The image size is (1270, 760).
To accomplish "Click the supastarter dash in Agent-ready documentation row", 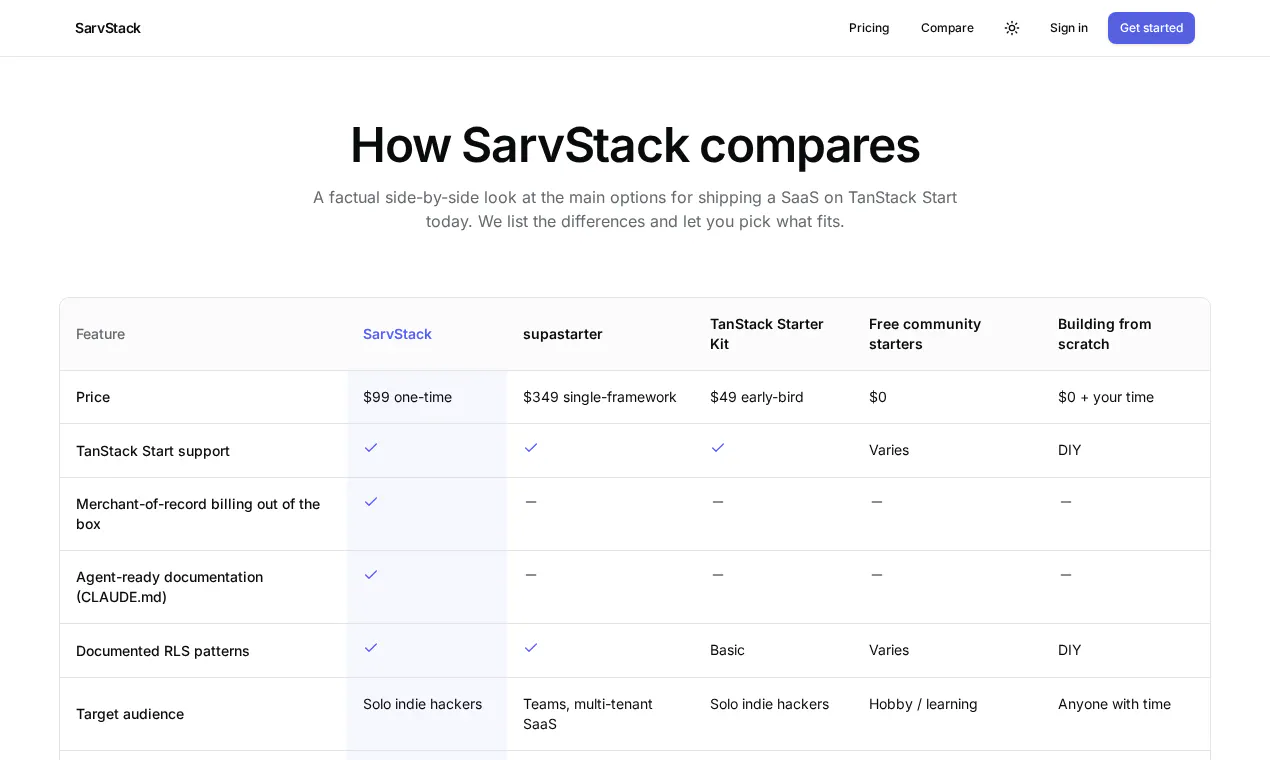I will point(531,574).
